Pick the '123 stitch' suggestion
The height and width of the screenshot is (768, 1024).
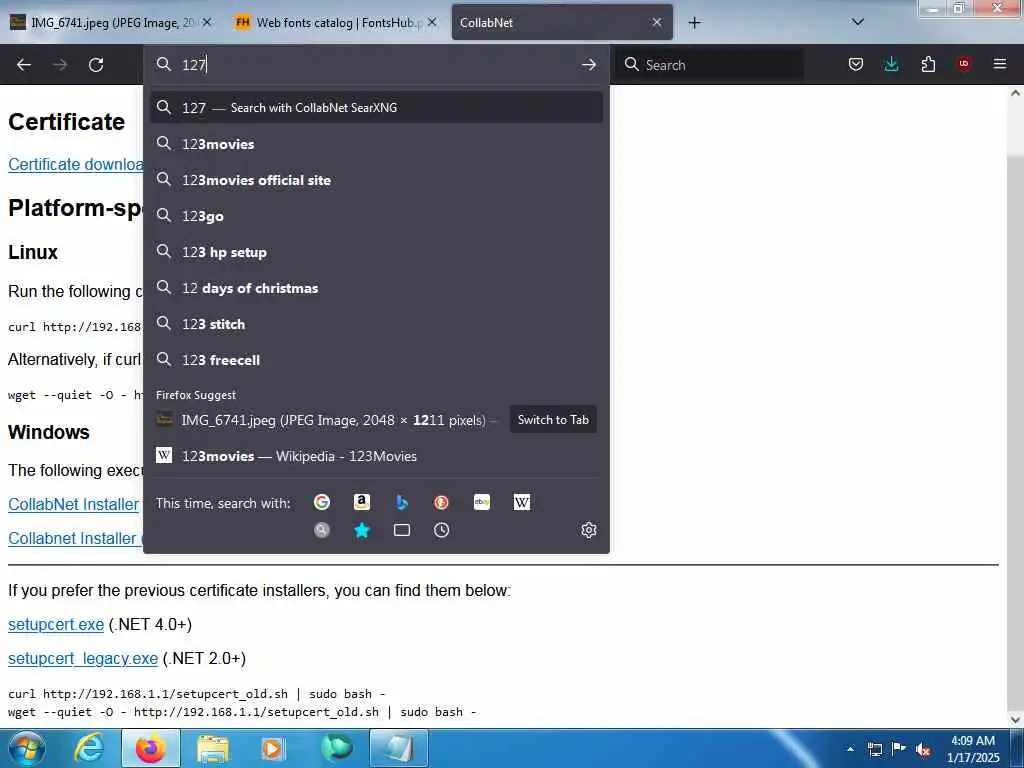click(376, 324)
